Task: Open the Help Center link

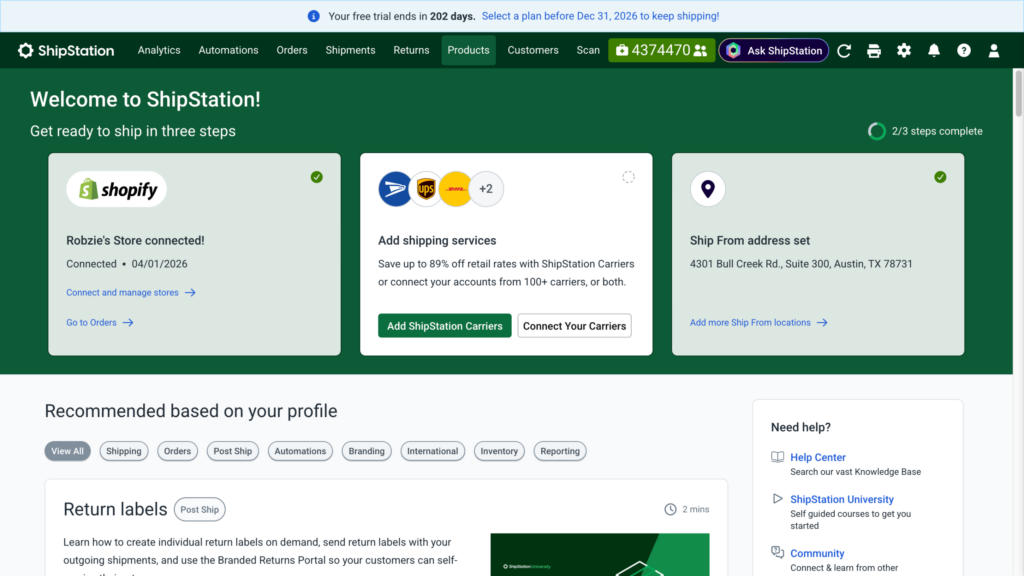Action: pyautogui.click(x=818, y=457)
